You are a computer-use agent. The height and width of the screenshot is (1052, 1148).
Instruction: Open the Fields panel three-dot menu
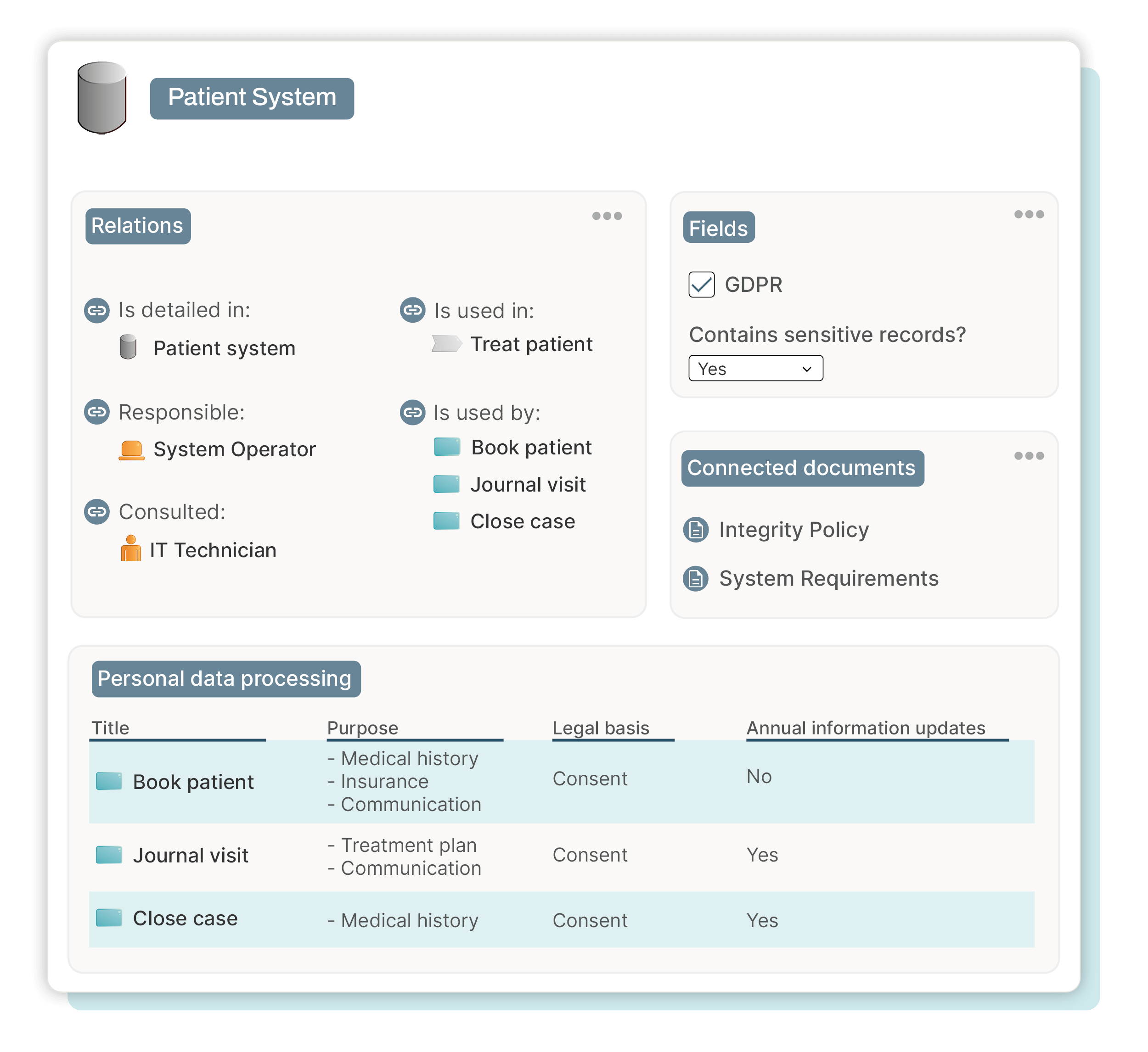tap(1029, 215)
